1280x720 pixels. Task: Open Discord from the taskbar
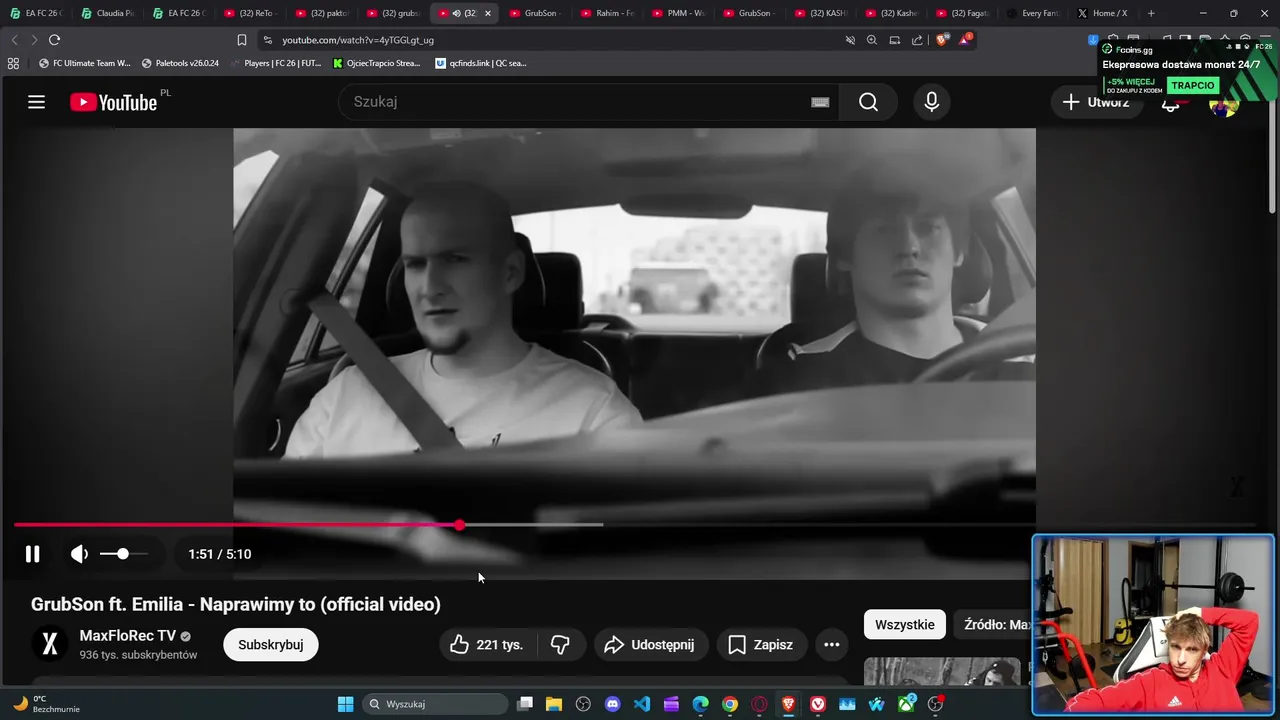(613, 704)
